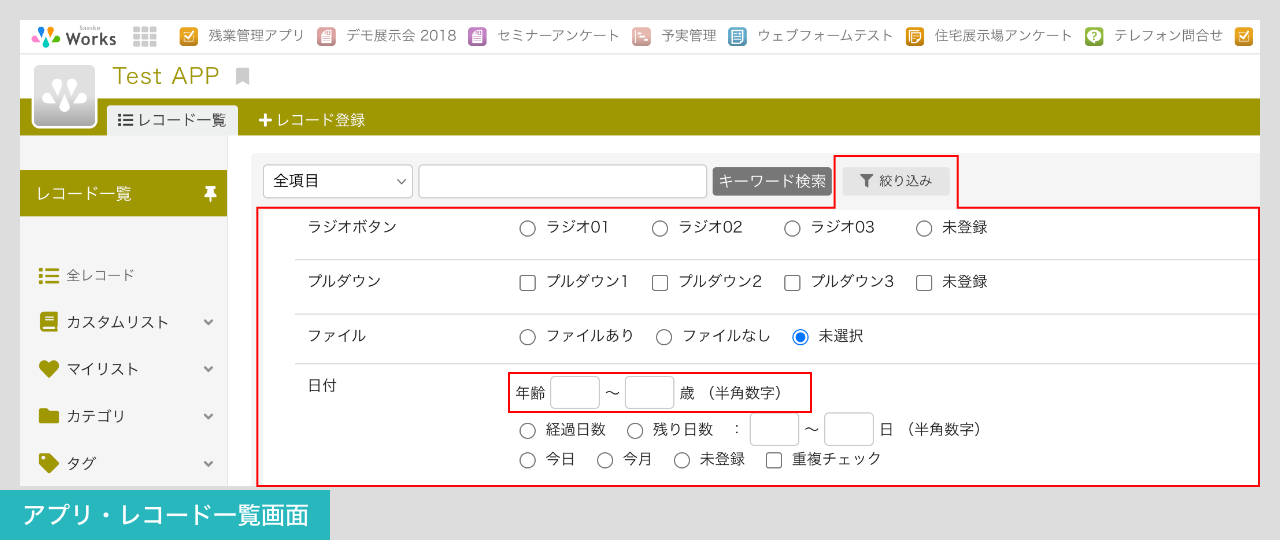Screen dimensions: 1280x540
Task: Click the カテゴリ folder icon
Action: 49,416
